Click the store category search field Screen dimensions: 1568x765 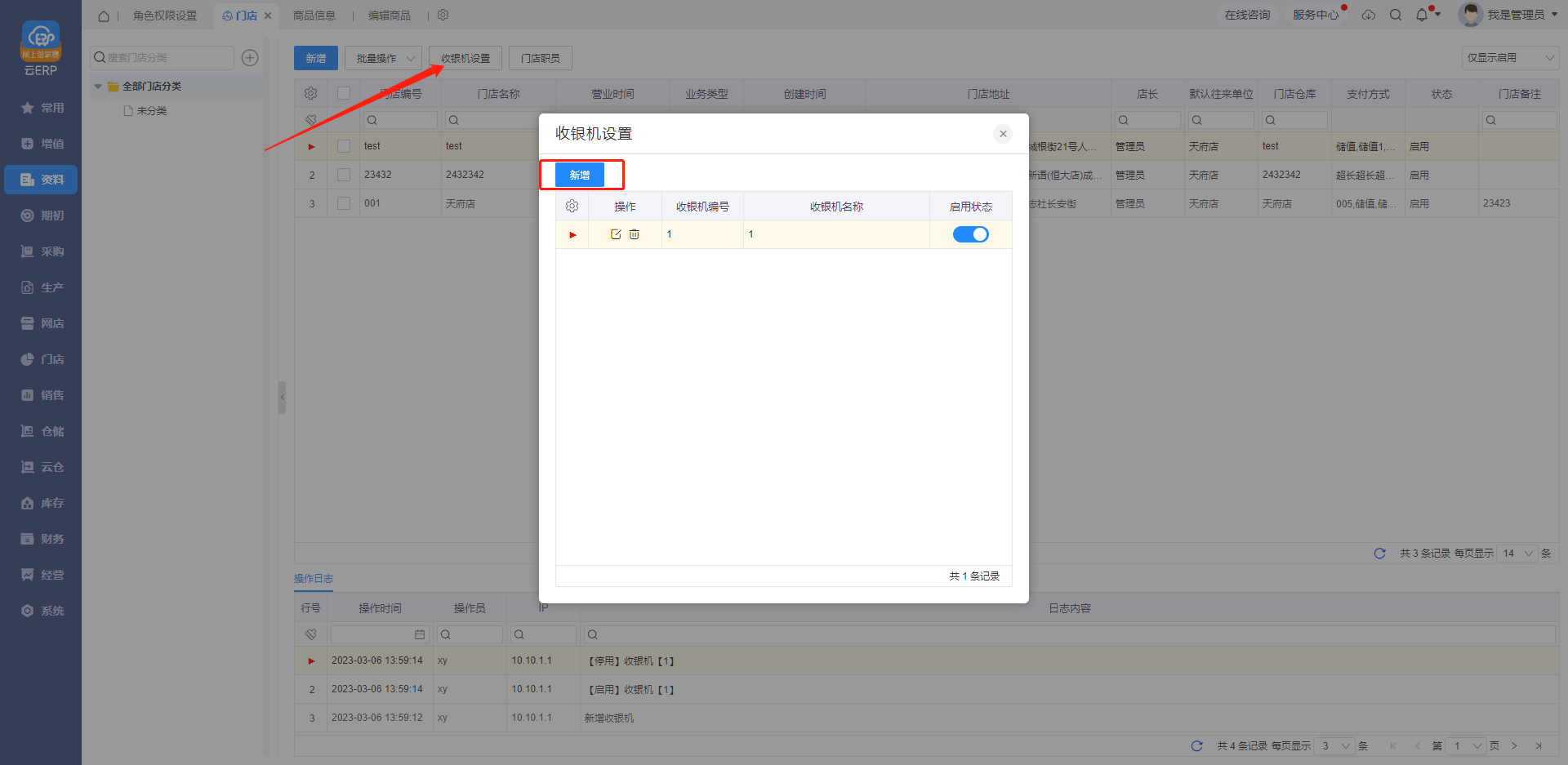pyautogui.click(x=163, y=58)
